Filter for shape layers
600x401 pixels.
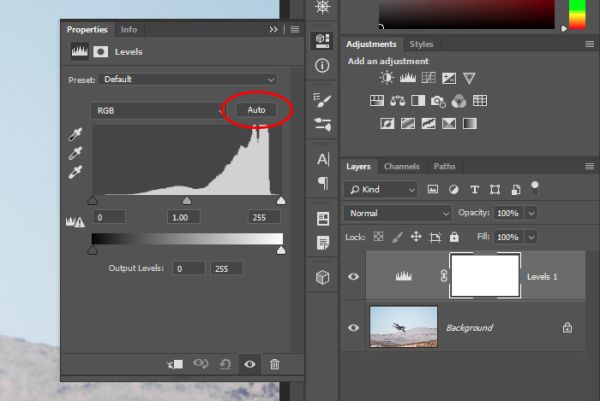(495, 189)
